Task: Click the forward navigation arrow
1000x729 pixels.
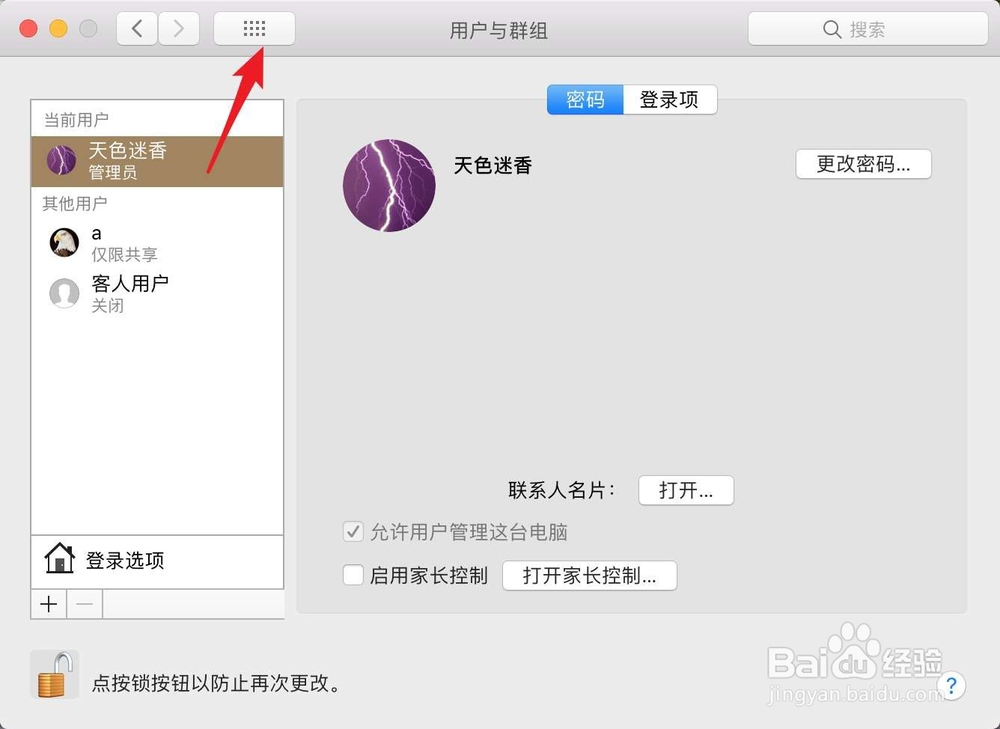Action: coord(179,28)
